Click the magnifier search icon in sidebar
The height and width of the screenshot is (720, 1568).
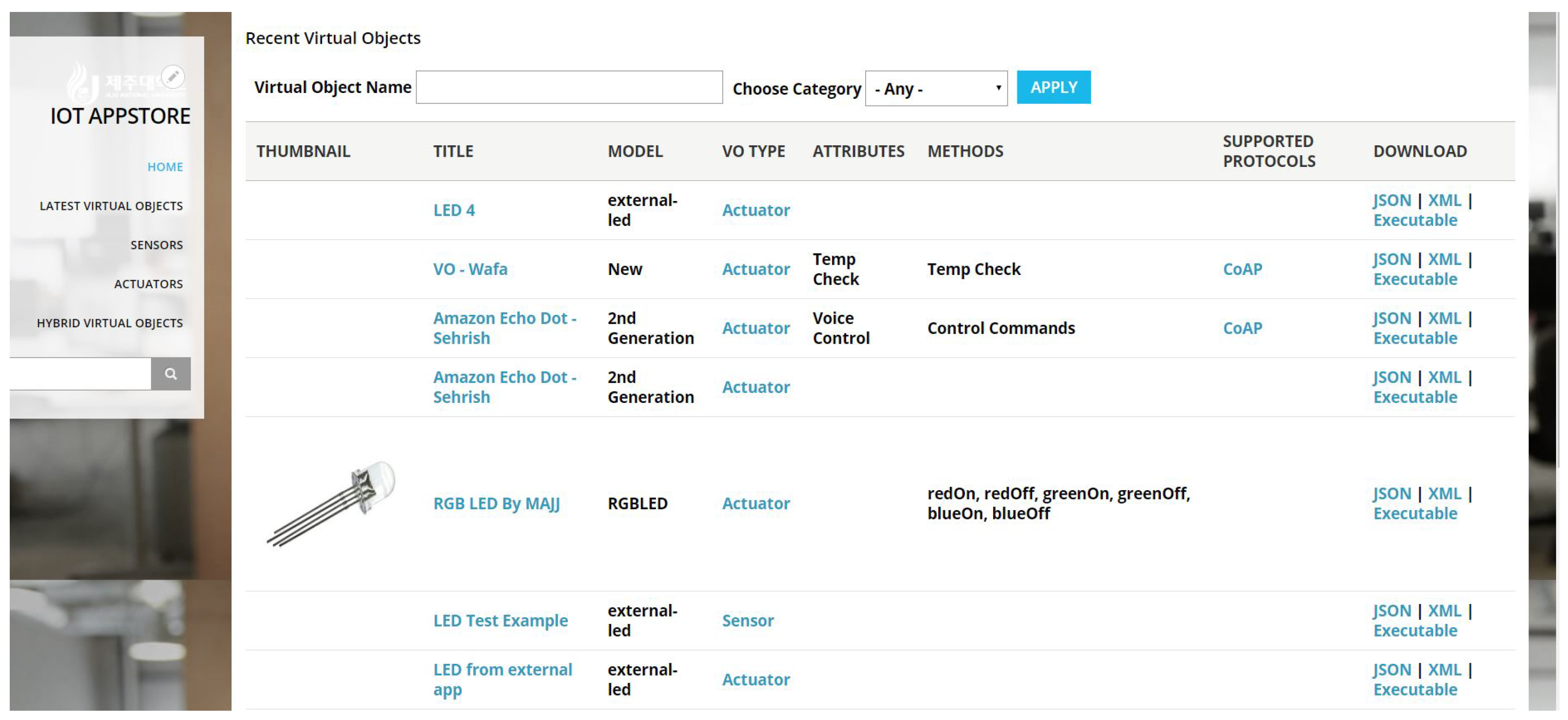click(x=170, y=373)
